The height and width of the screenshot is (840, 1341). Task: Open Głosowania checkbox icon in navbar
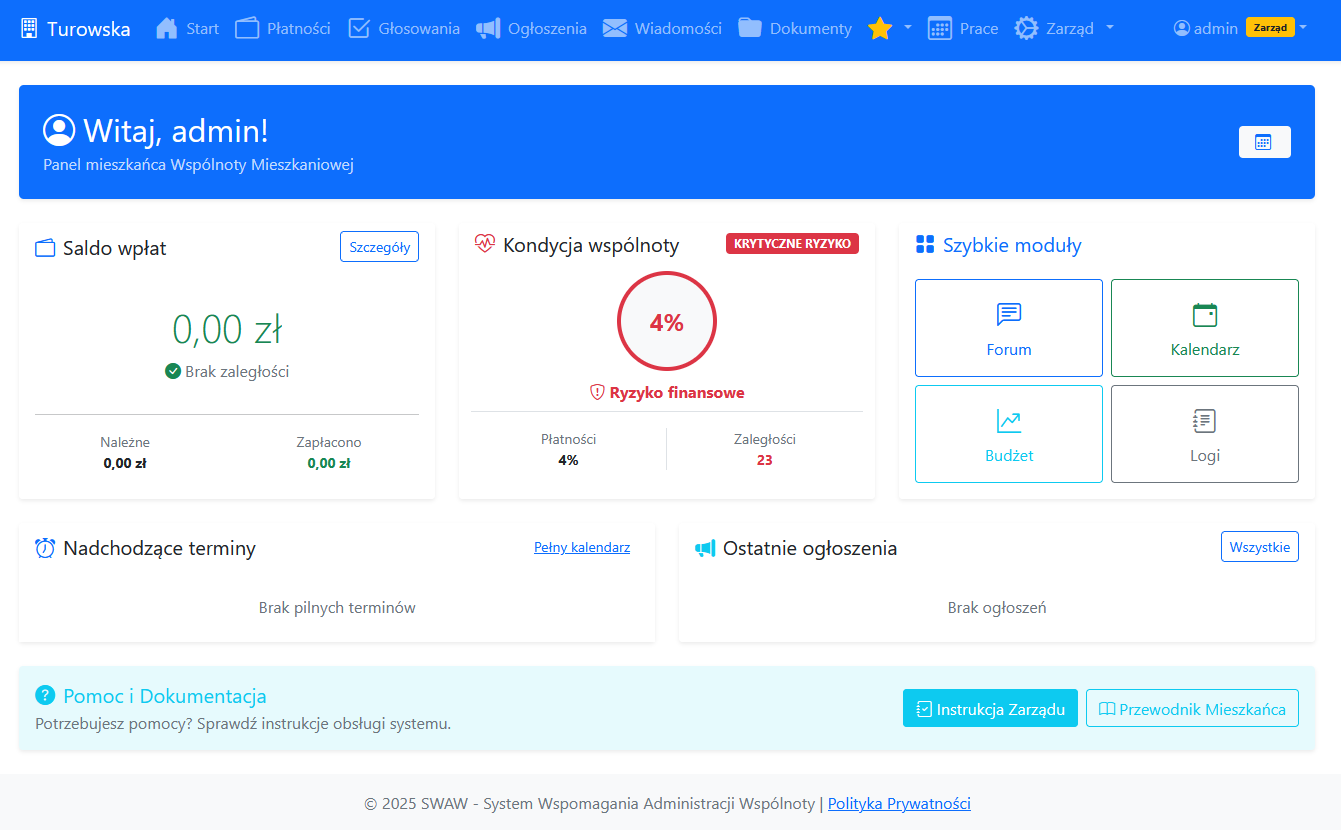[x=359, y=28]
